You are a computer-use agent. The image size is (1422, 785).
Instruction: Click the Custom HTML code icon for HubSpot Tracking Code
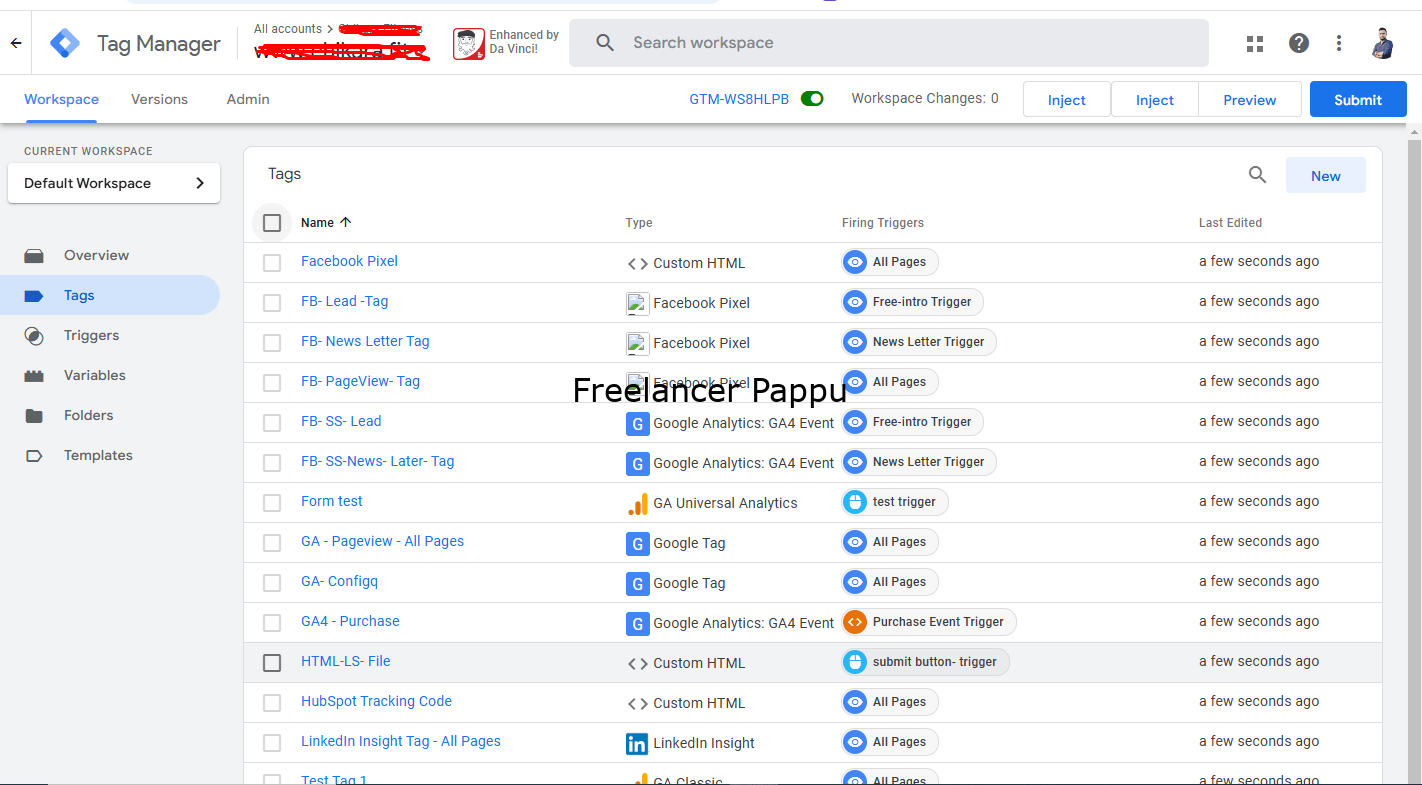(637, 703)
